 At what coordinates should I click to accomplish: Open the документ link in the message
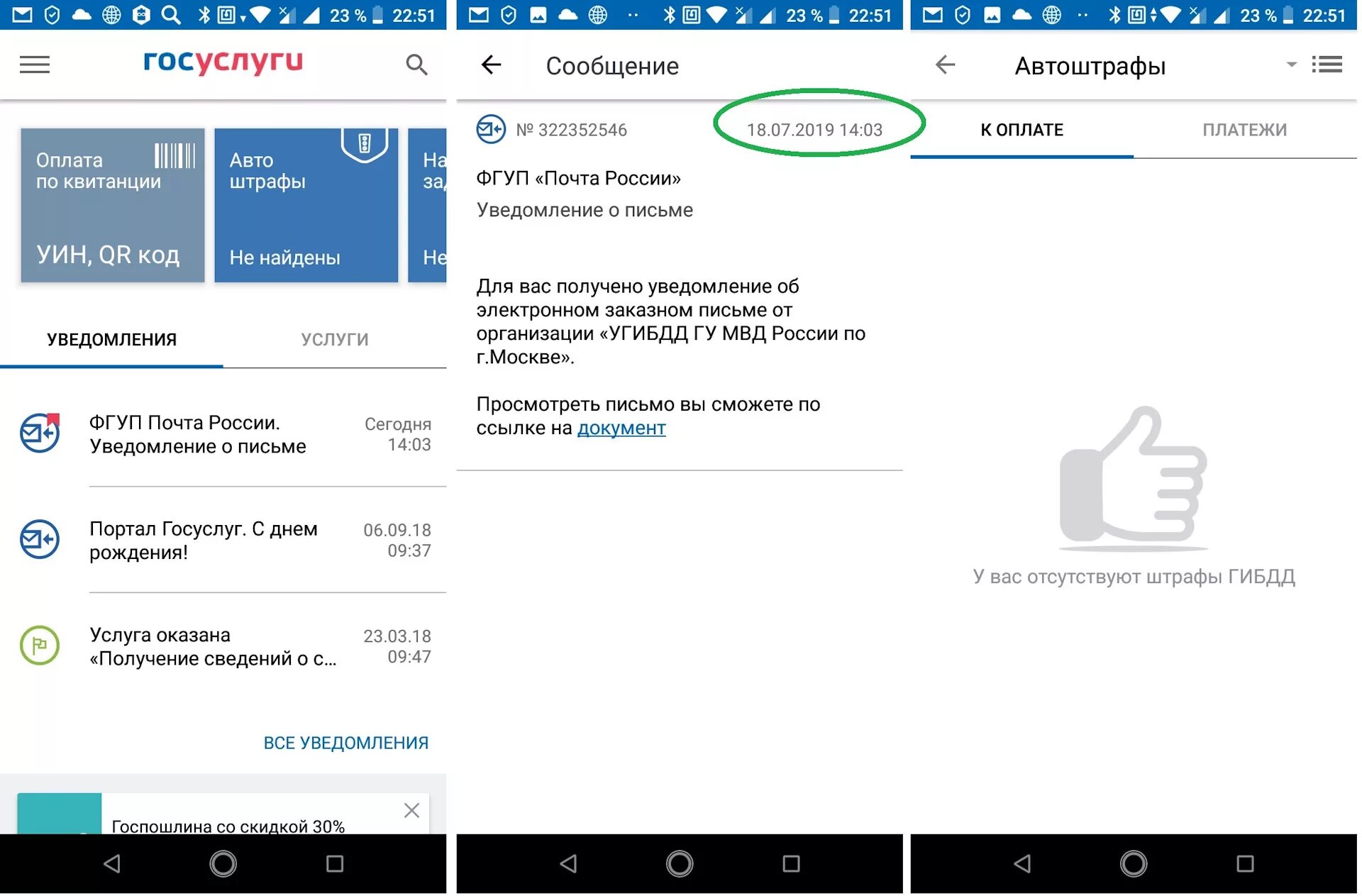coord(621,428)
